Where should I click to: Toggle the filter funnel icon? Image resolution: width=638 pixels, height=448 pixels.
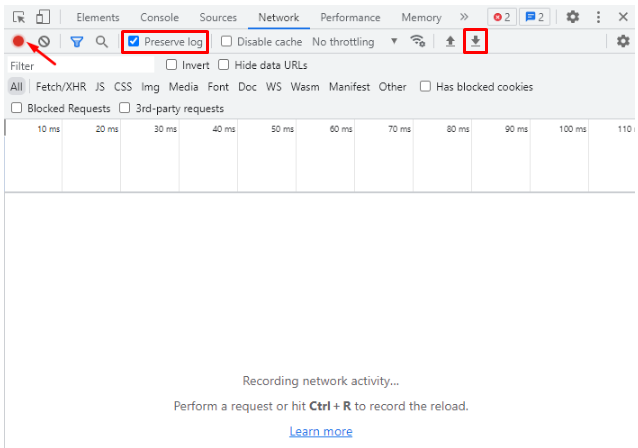click(76, 42)
